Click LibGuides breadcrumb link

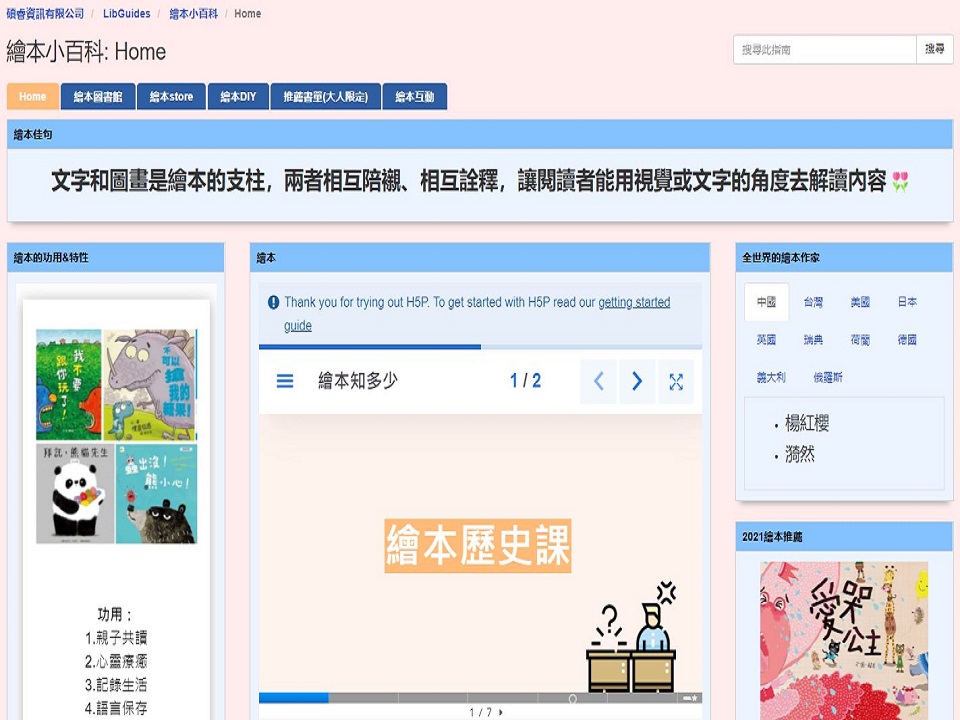127,13
